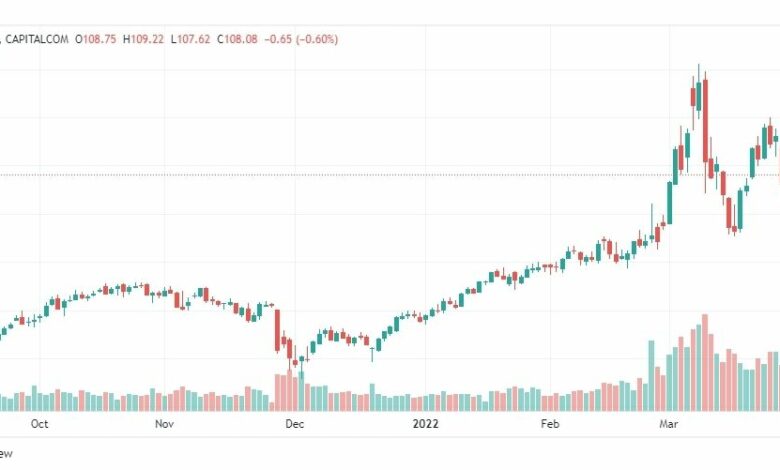The height and width of the screenshot is (470, 780).
Task: Click the tall green volume bar before Mar
Action: (x=651, y=376)
